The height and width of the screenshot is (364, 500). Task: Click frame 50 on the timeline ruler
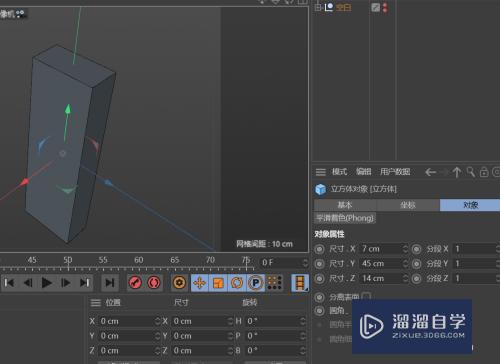(x=68, y=260)
